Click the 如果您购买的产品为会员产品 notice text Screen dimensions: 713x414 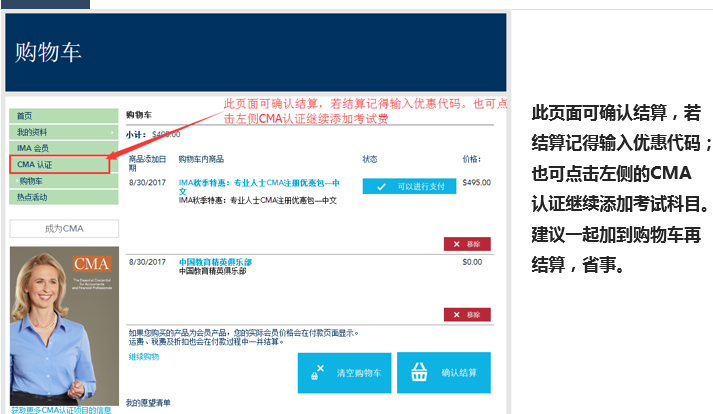point(244,337)
